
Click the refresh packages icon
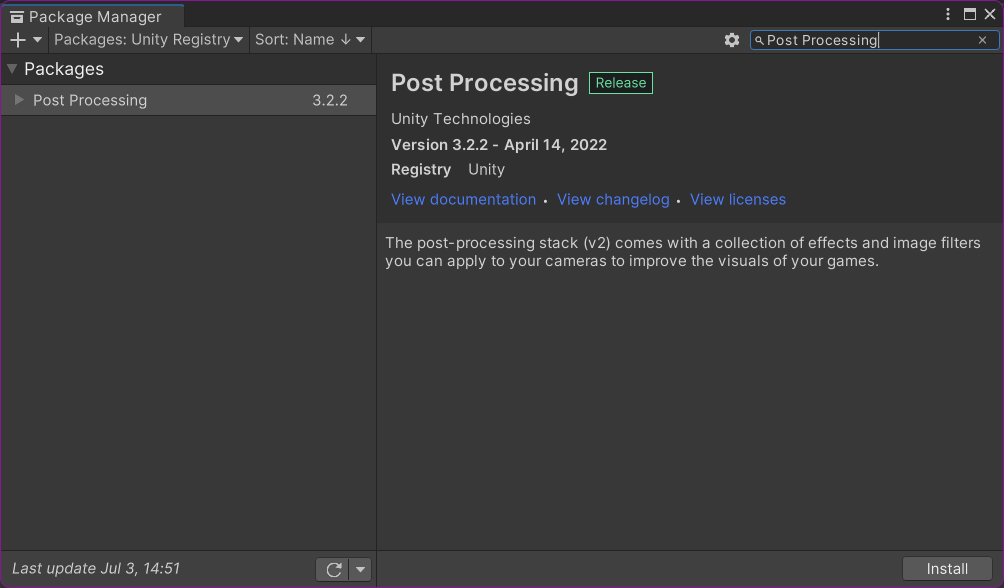[332, 569]
